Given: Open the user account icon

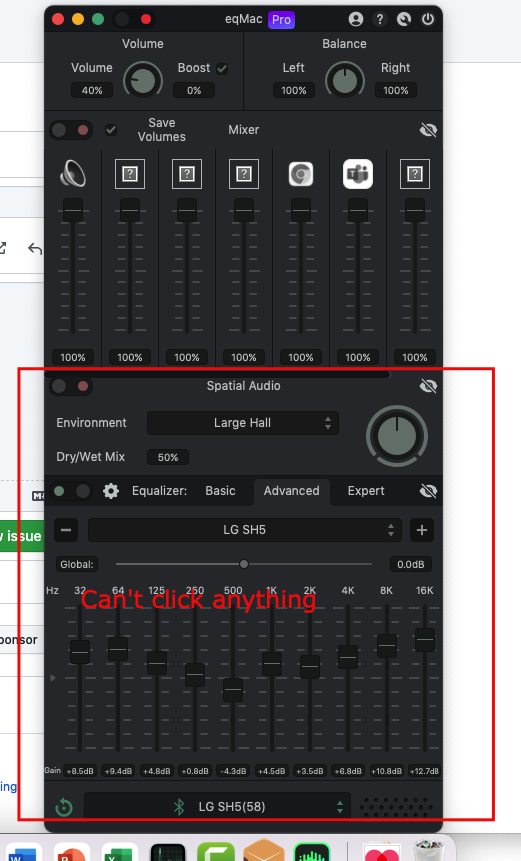Looking at the screenshot, I should 356,19.
